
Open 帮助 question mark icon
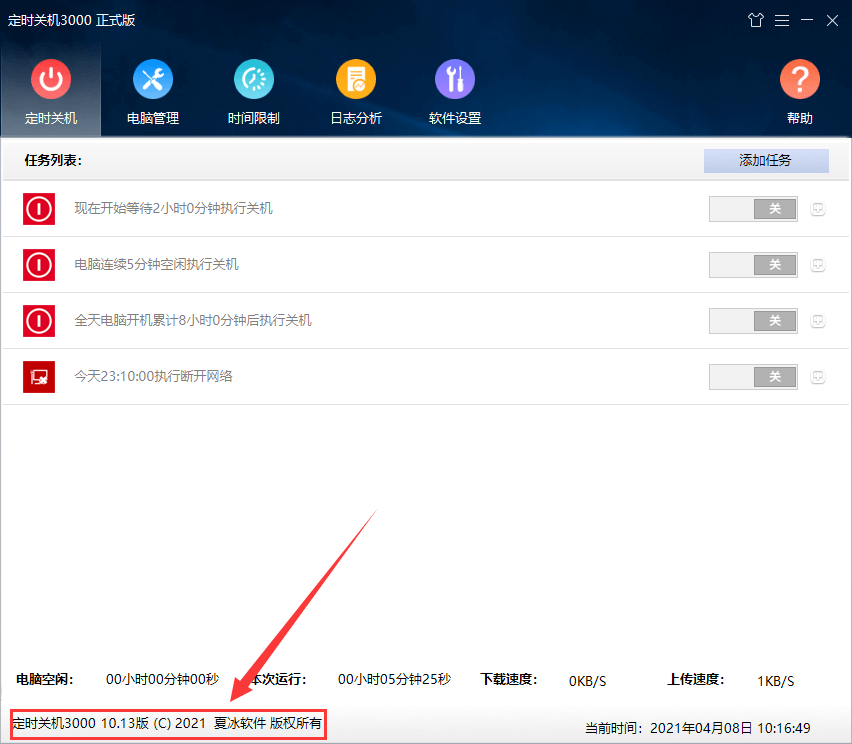[799, 79]
